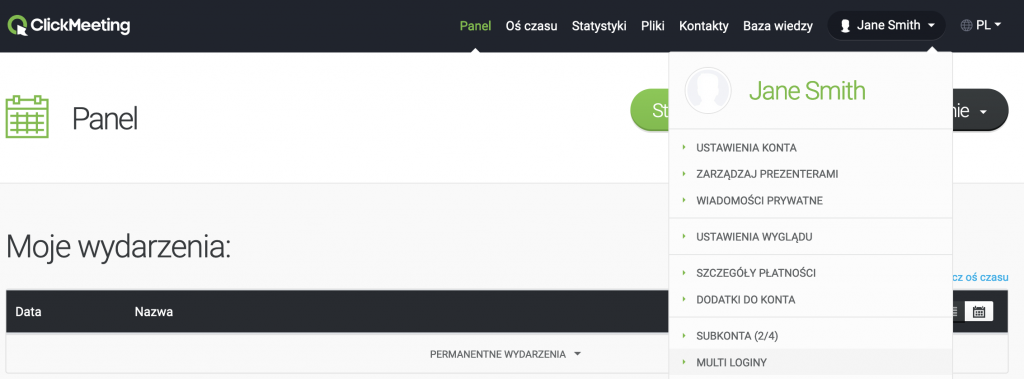
Task: Open Baza wiedzy link
Action: (x=778, y=26)
